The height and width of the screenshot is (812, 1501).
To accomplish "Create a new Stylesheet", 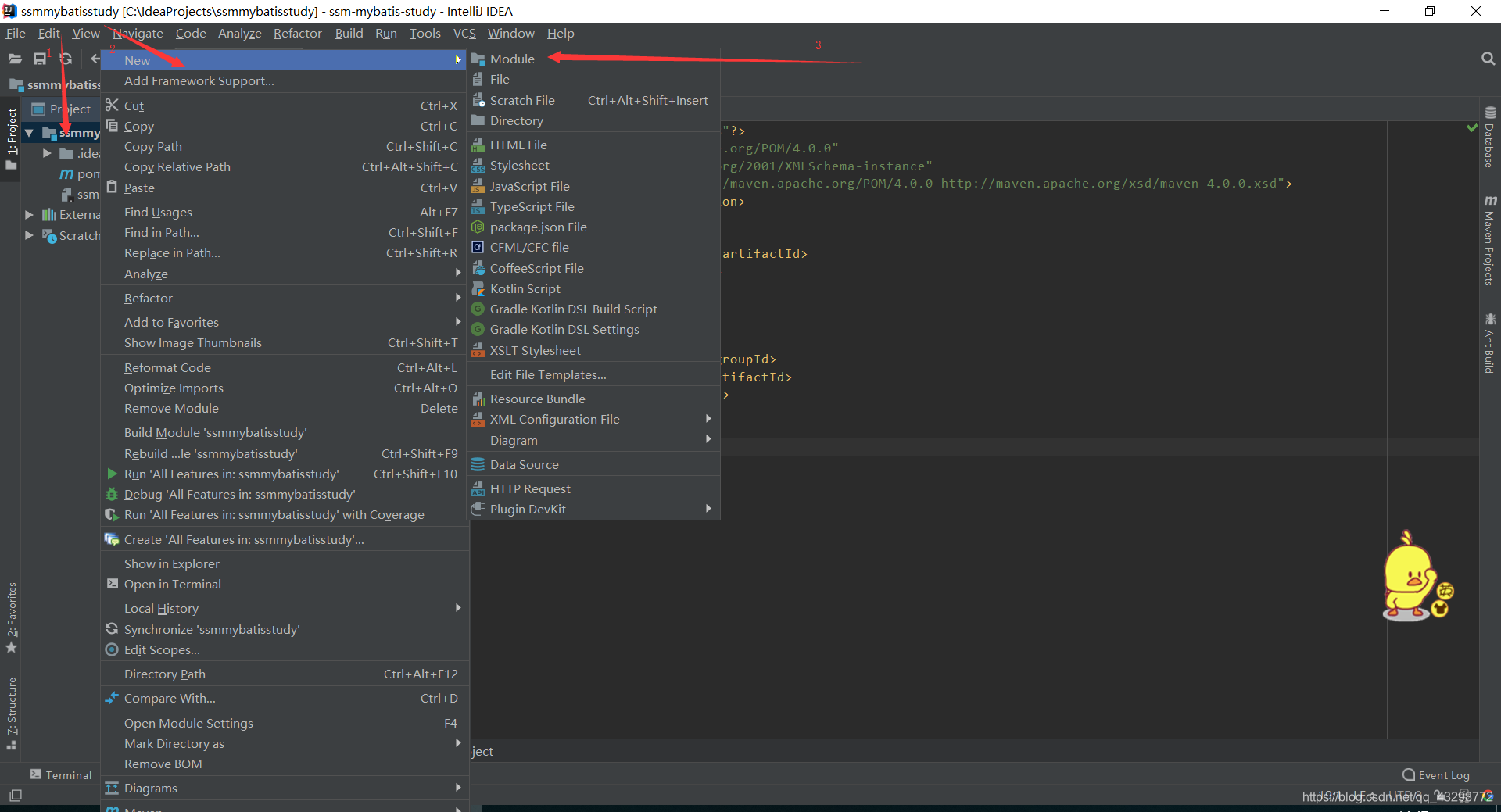I will click(x=593, y=166).
